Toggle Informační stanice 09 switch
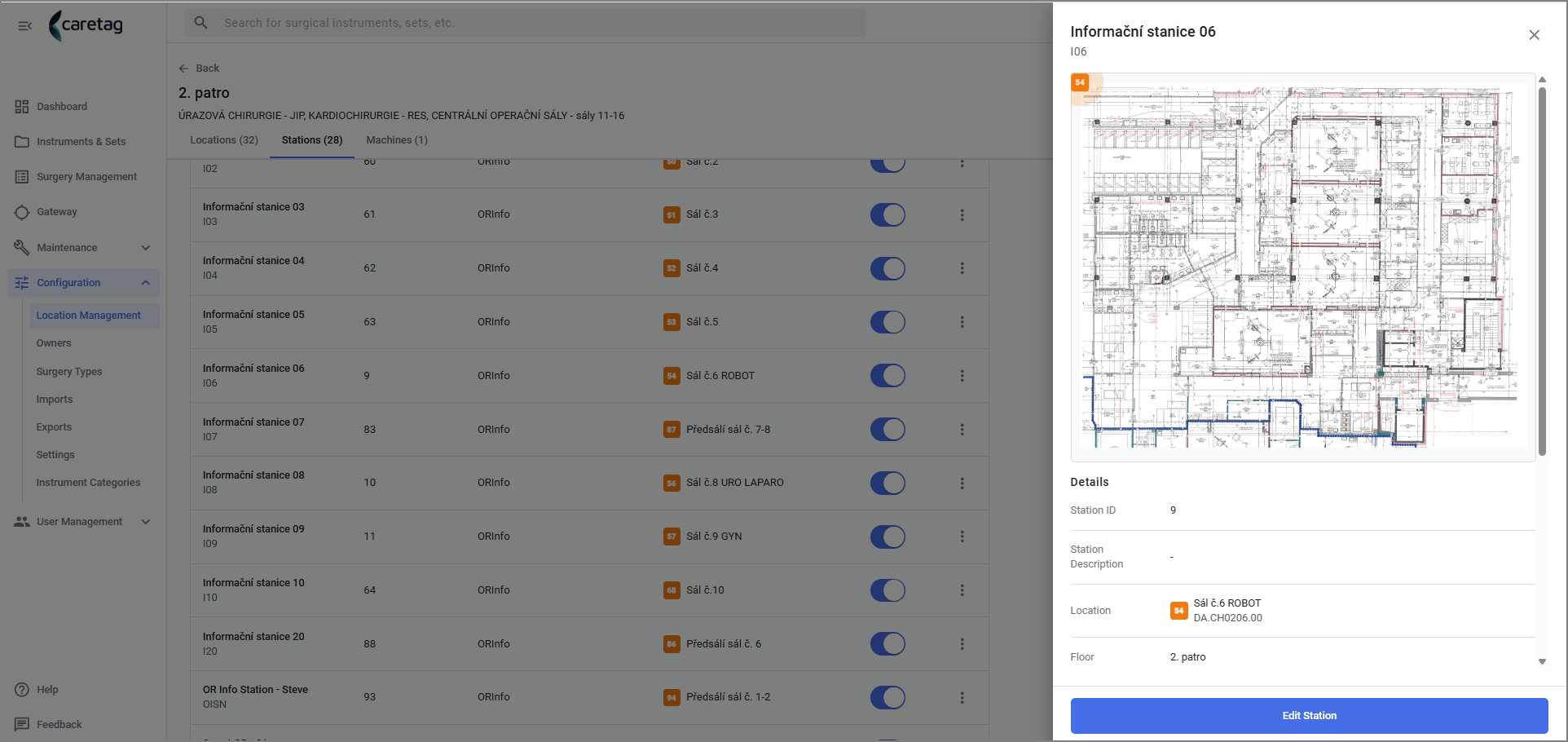This screenshot has width=1568, height=742. [x=888, y=537]
